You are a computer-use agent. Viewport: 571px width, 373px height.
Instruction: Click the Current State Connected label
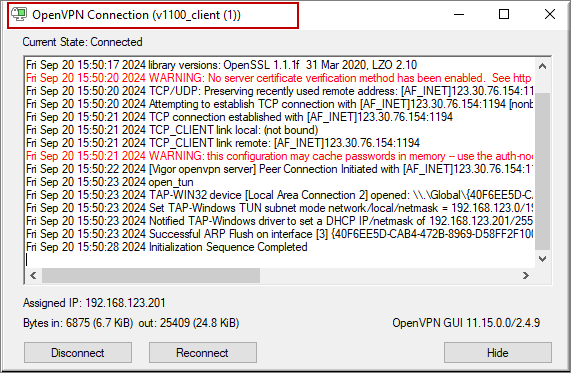[x=82, y=42]
